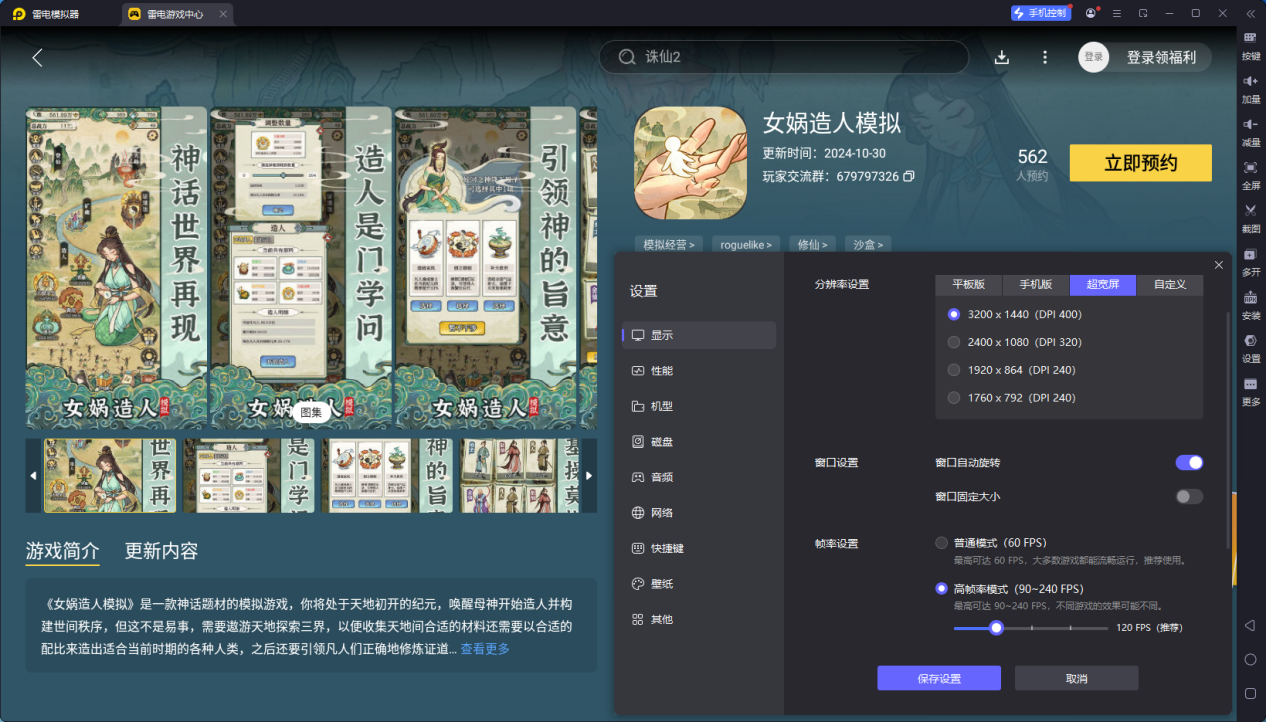Click the Android recent apps square
The width and height of the screenshot is (1266, 722).
(1250, 693)
